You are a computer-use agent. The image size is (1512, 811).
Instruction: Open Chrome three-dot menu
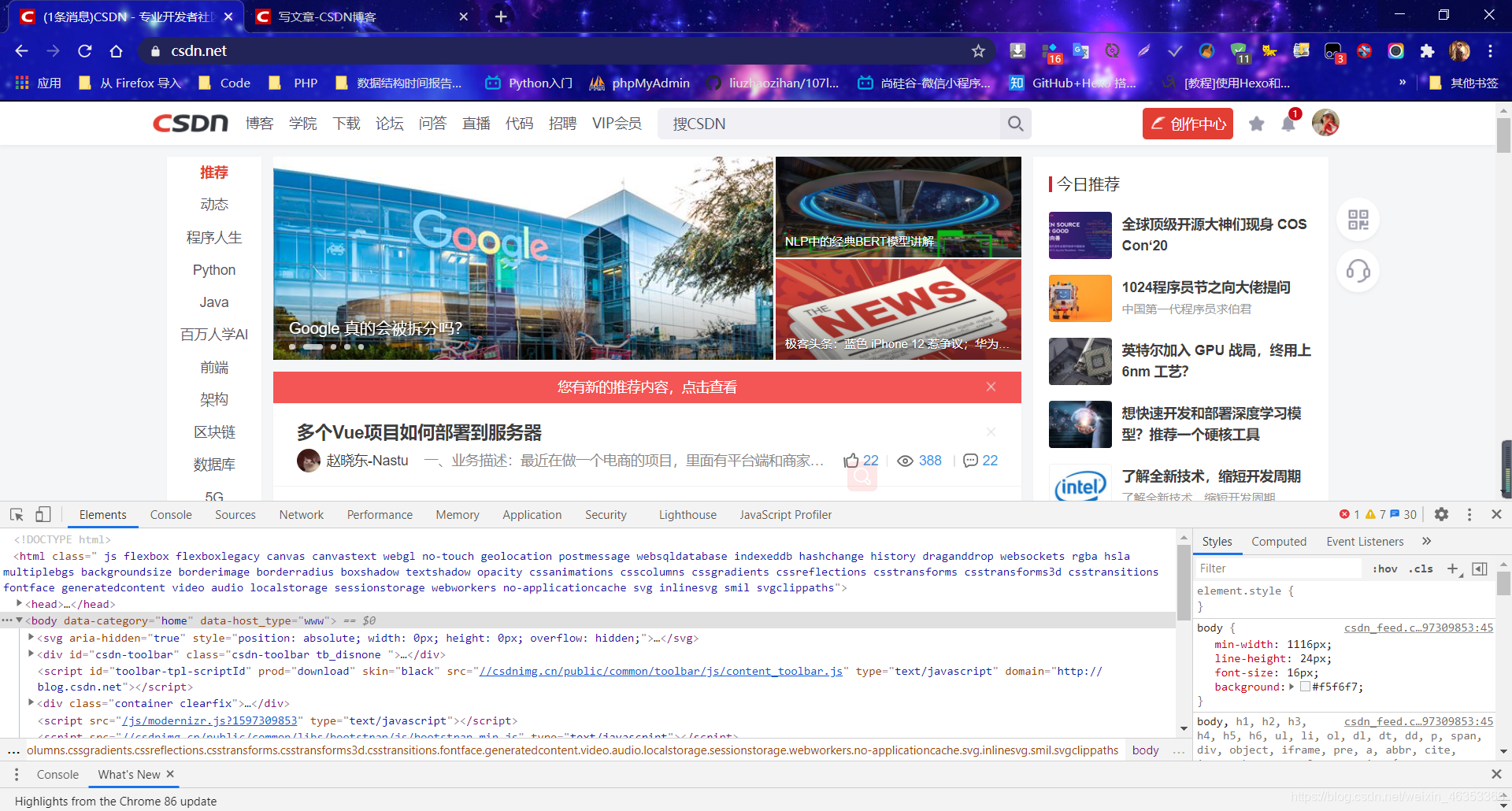click(x=1490, y=51)
